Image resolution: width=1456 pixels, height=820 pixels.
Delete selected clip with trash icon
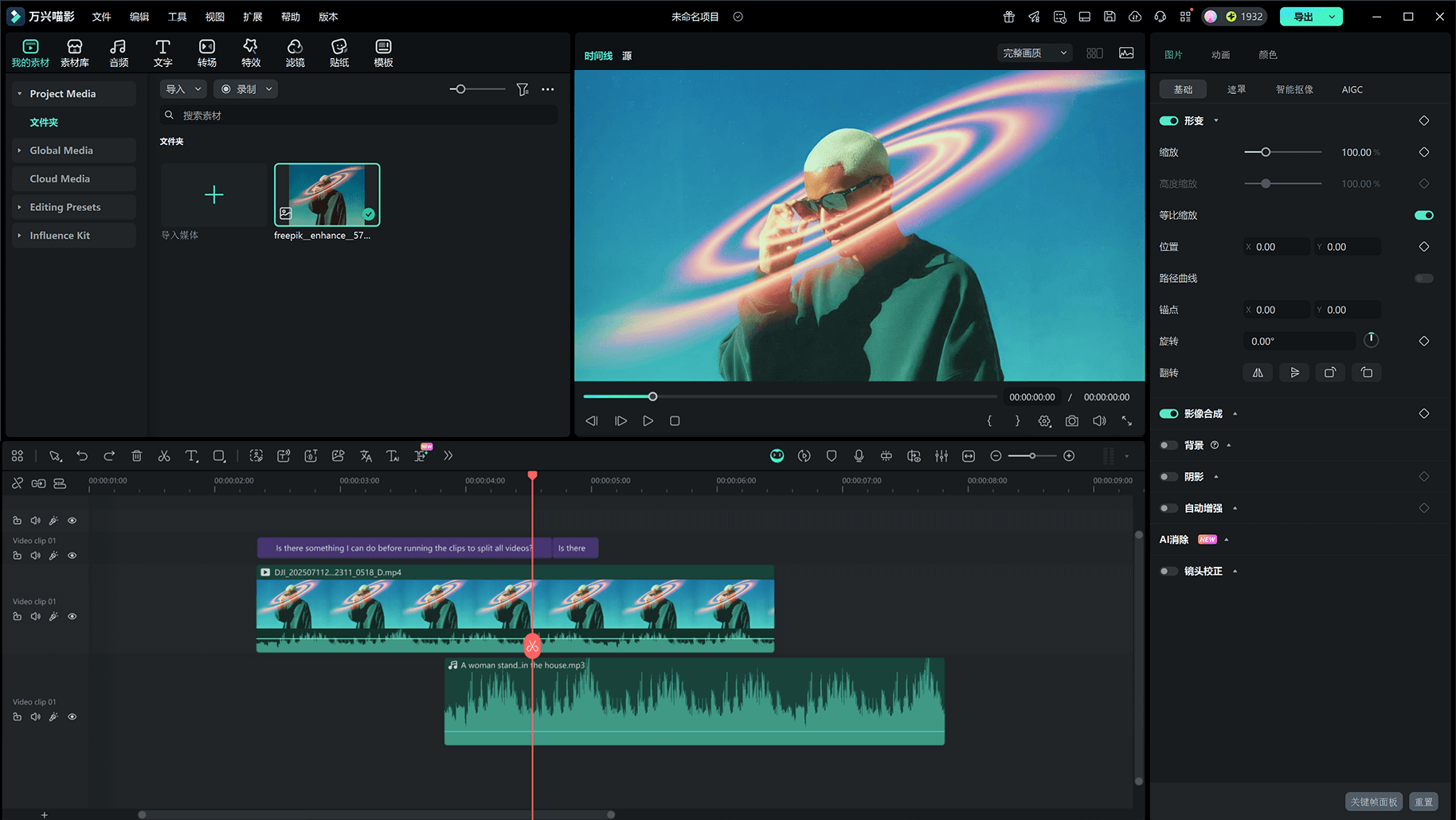point(137,456)
